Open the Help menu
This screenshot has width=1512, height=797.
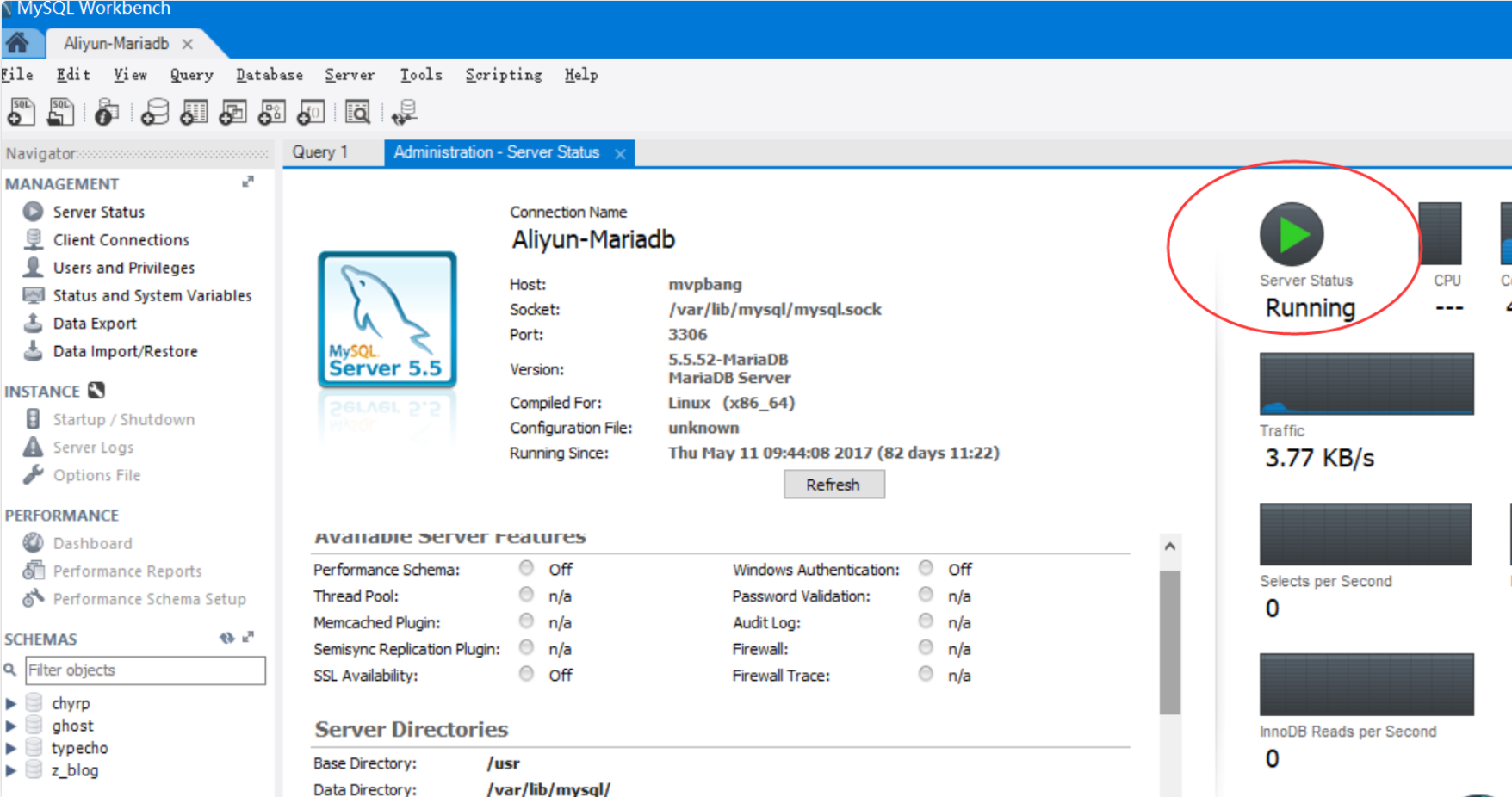581,75
